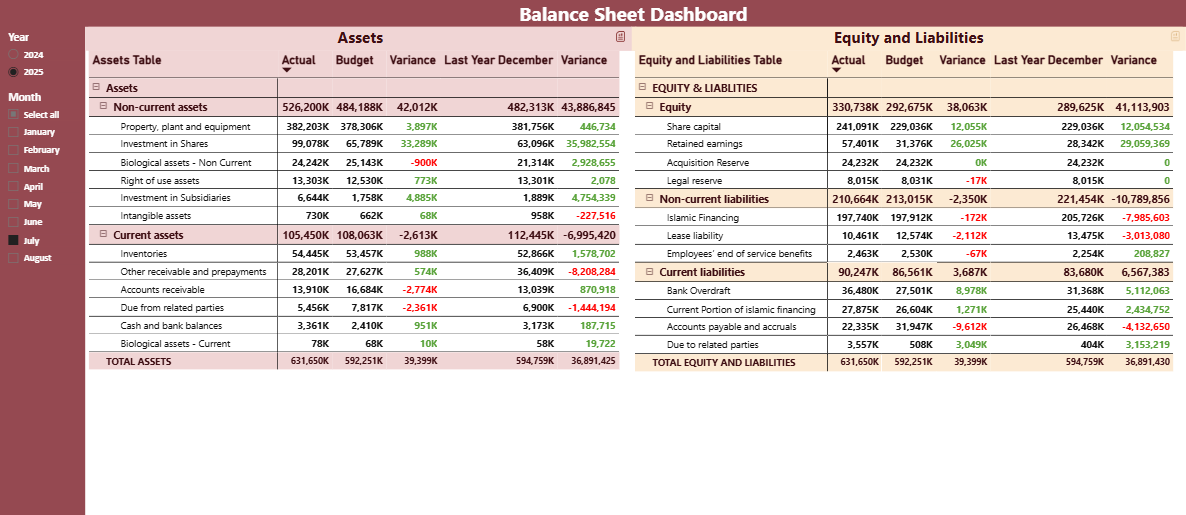Collapse the Current liabilities group
Image resolution: width=1186 pixels, height=515 pixels.
coord(650,271)
